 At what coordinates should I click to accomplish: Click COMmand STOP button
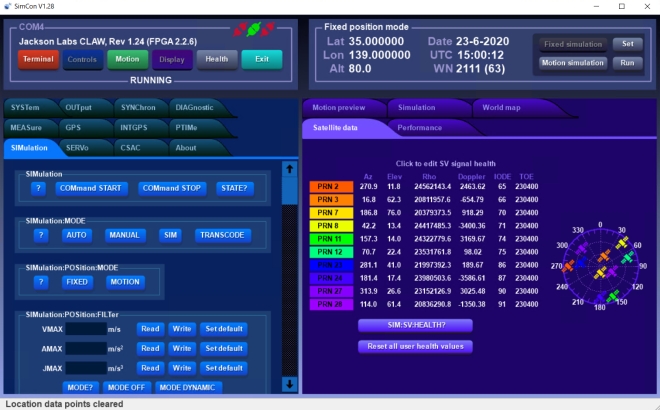coord(172,188)
